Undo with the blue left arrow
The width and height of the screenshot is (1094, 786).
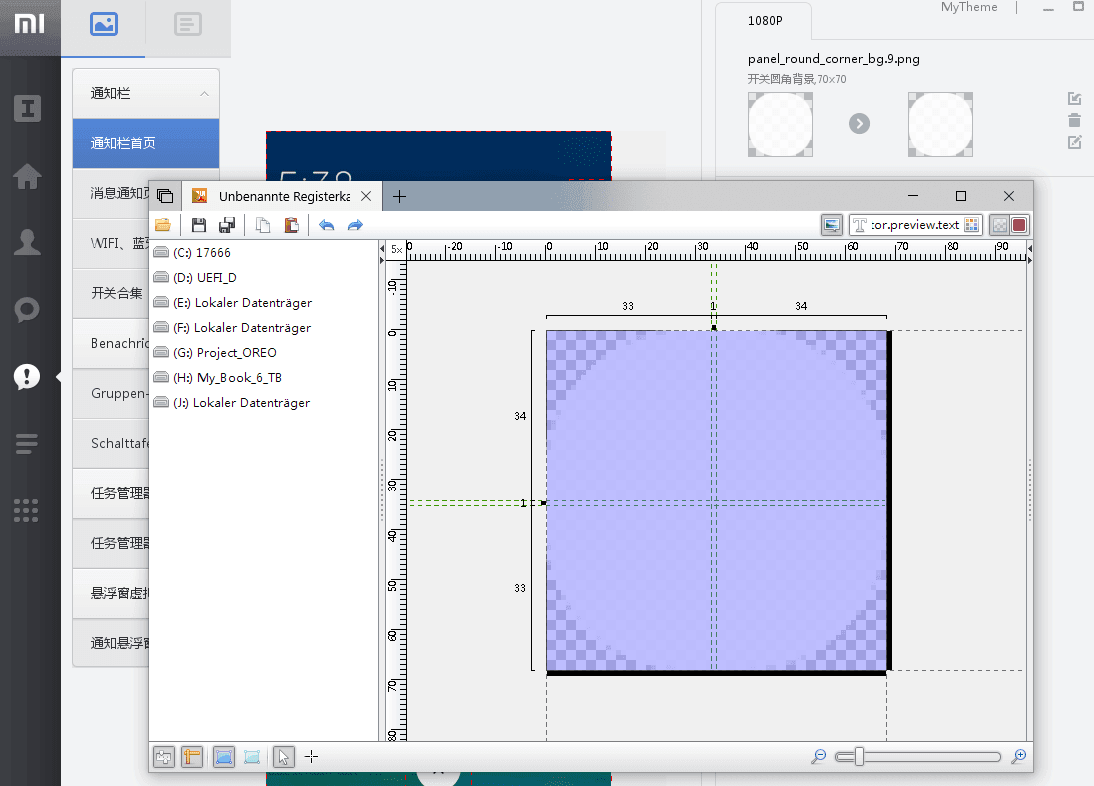327,225
